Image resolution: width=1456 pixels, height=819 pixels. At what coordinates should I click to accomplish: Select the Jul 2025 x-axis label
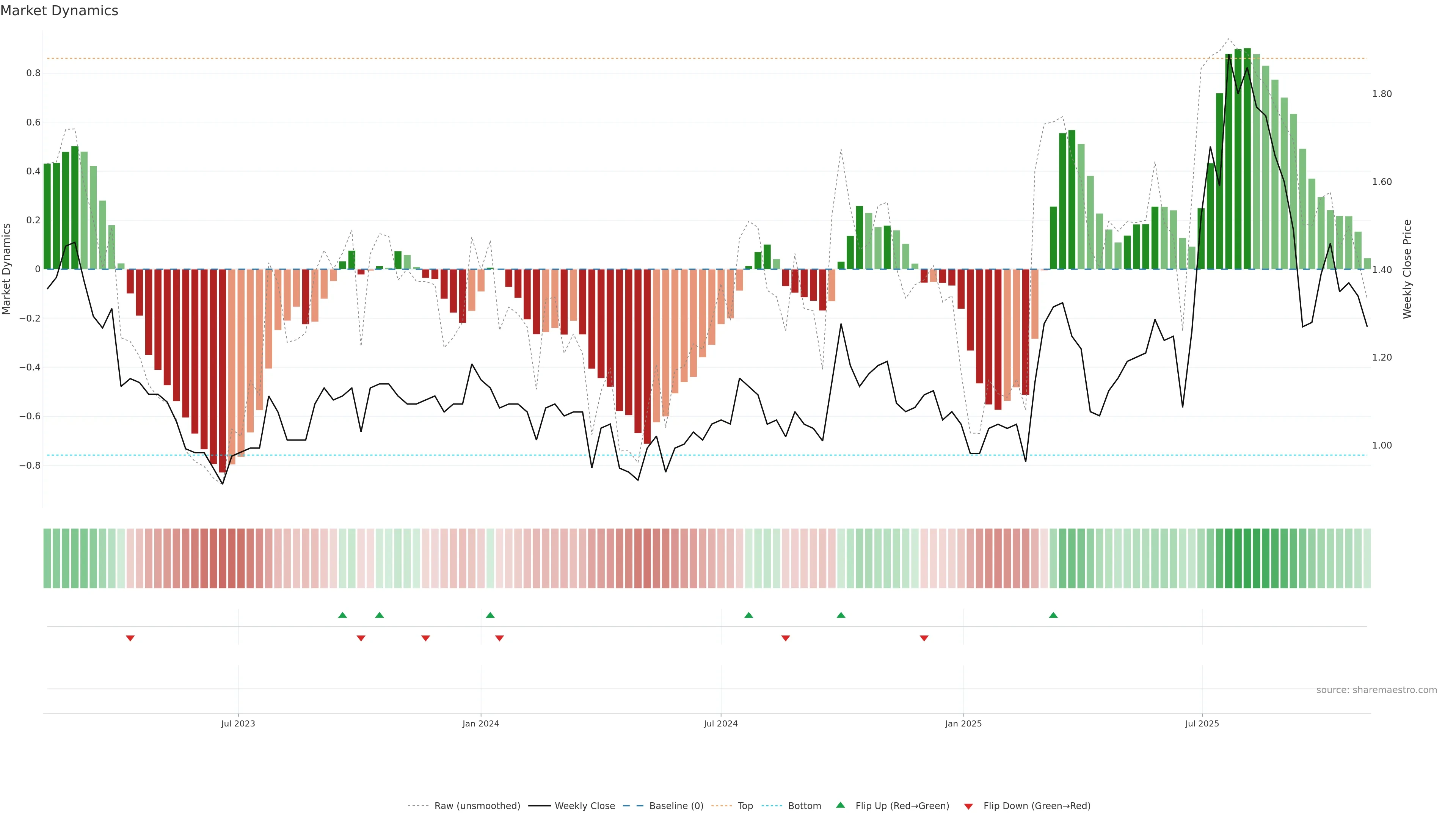point(1202,723)
